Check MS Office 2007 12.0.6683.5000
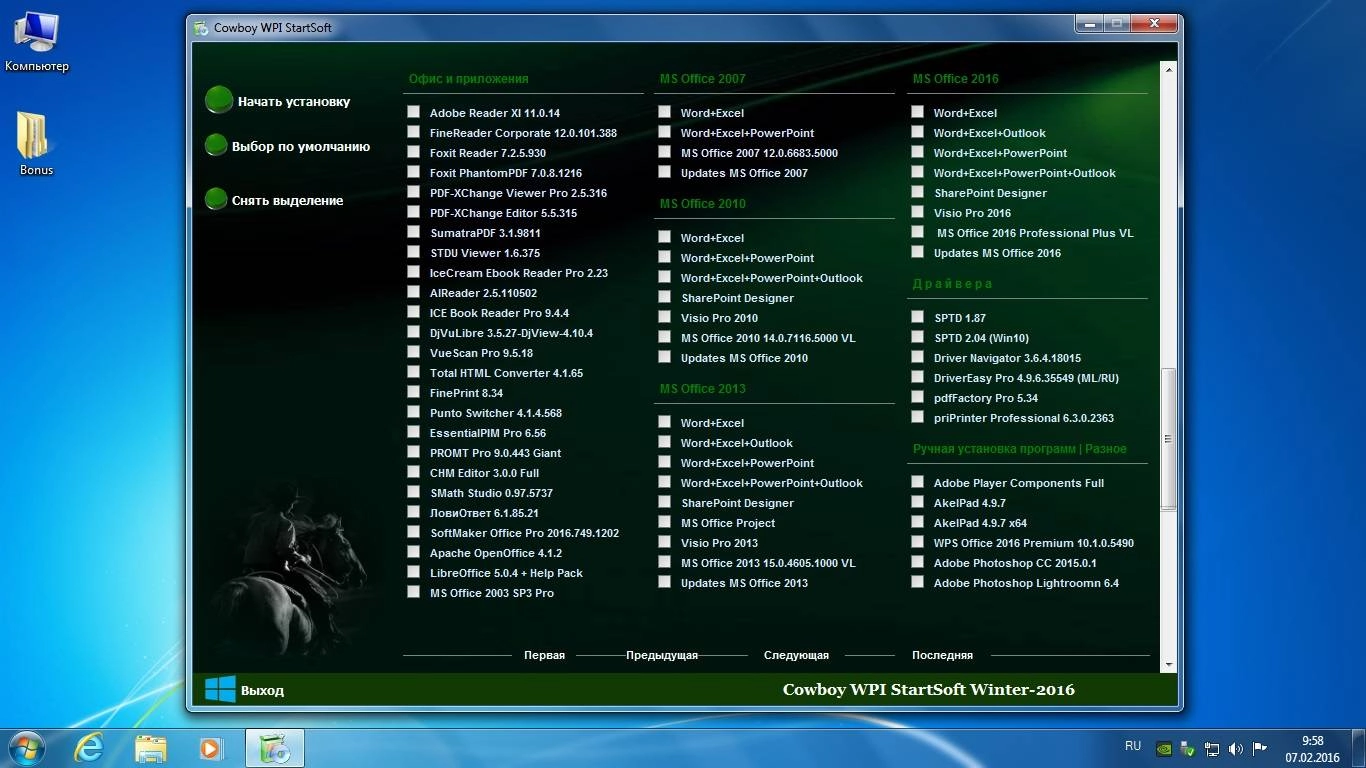The width and height of the screenshot is (1366, 768). (x=665, y=152)
